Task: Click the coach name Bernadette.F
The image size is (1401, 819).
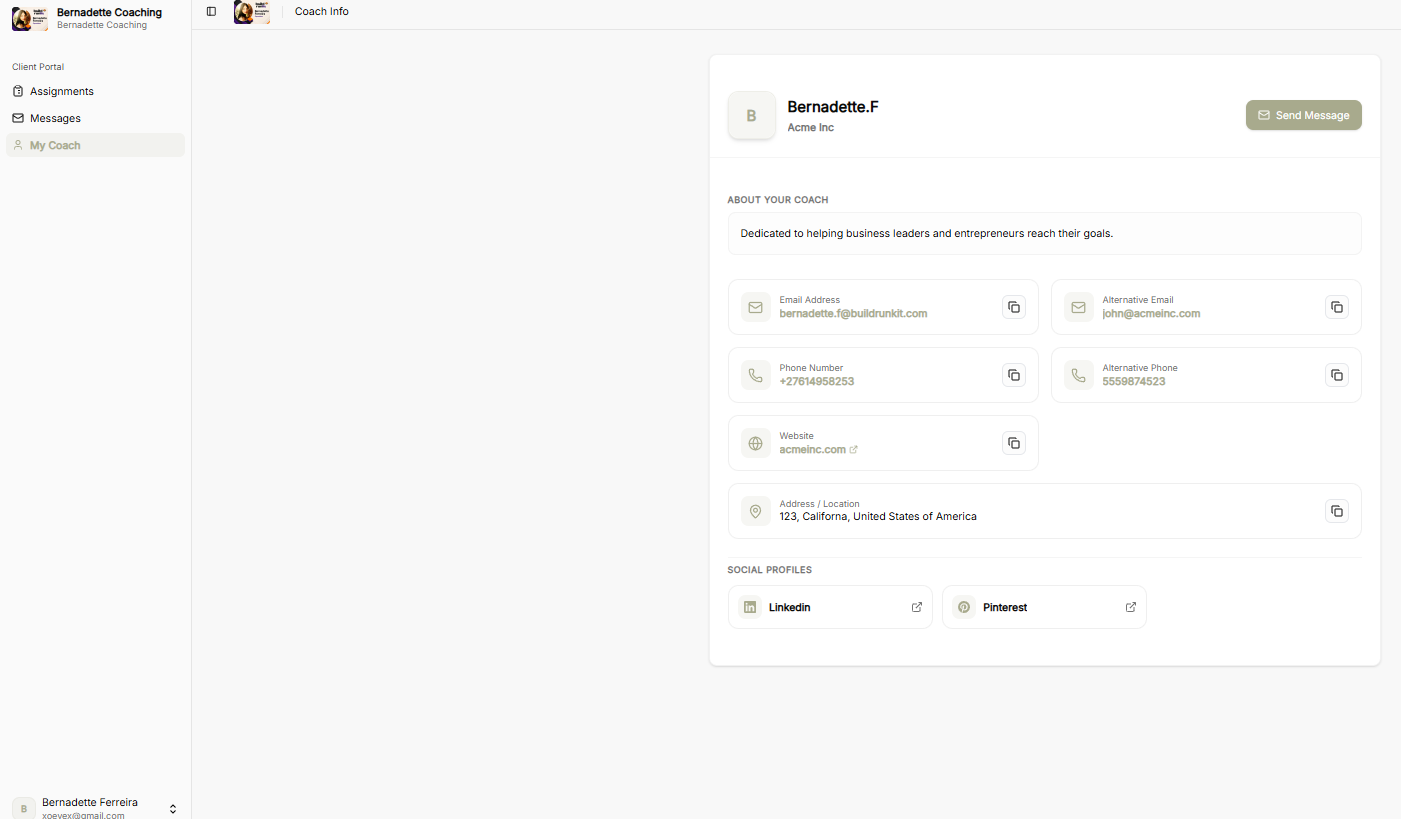Action: [x=833, y=107]
